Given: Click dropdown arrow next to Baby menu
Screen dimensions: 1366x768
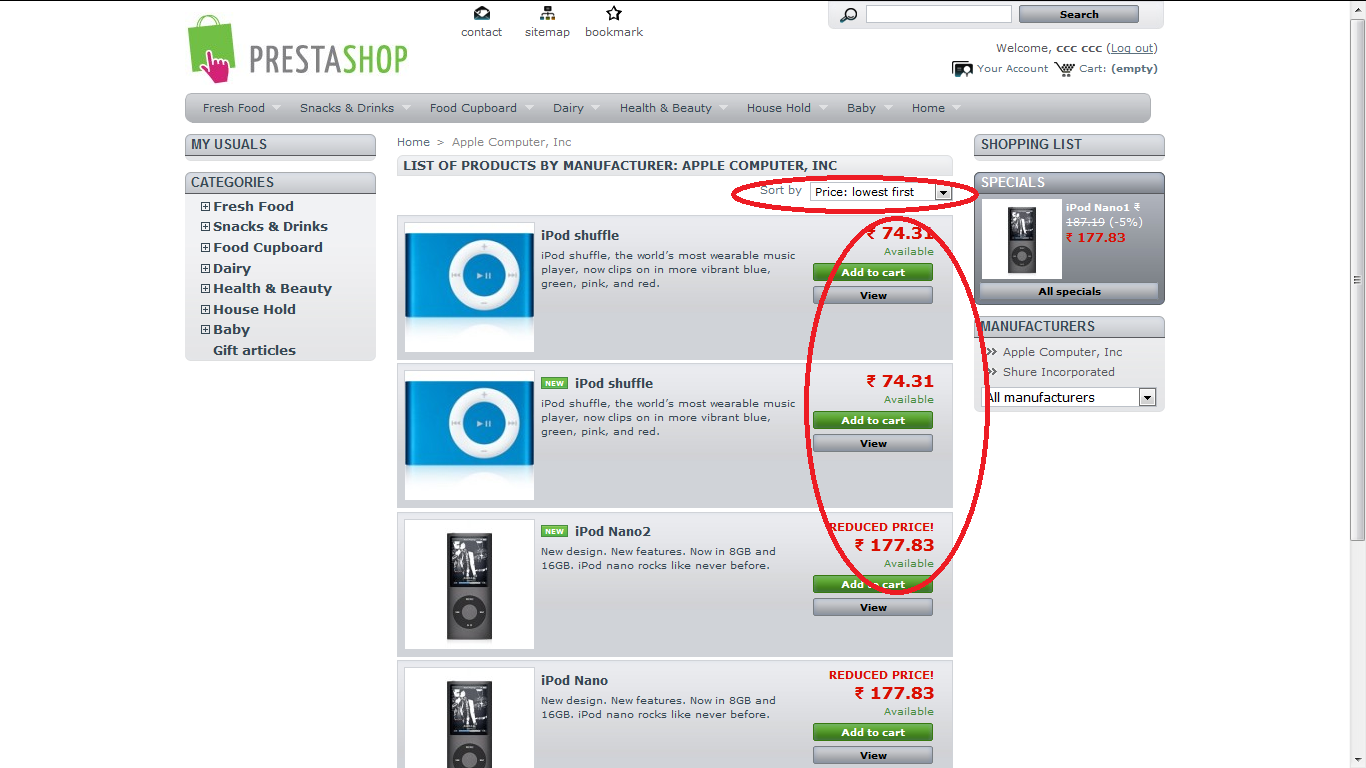Looking at the screenshot, I should 889,108.
